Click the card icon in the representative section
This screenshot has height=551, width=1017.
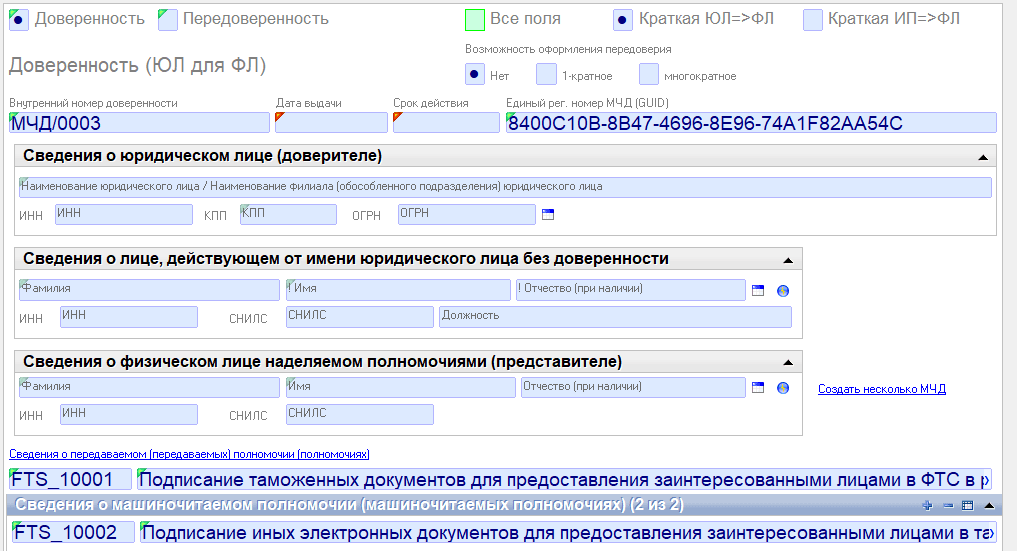(758, 388)
